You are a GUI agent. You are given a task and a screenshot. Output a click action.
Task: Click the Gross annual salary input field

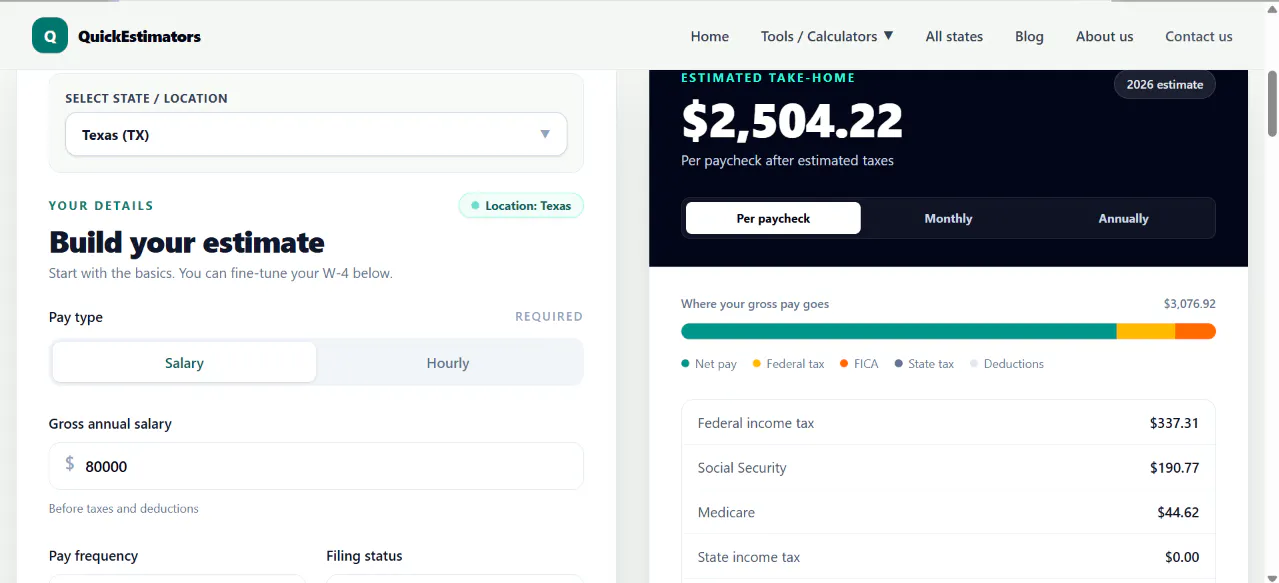316,466
